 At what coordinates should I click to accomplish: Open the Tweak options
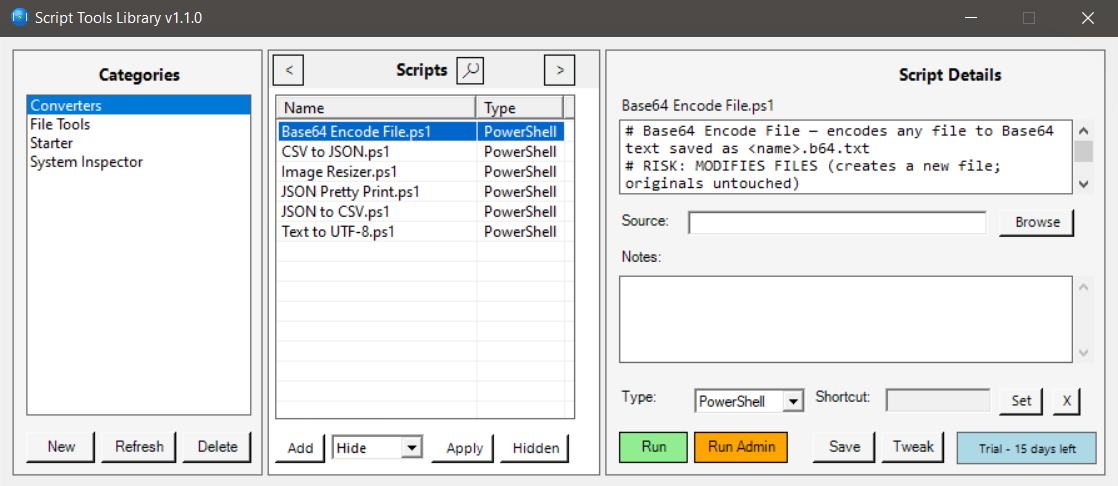pyautogui.click(x=913, y=447)
